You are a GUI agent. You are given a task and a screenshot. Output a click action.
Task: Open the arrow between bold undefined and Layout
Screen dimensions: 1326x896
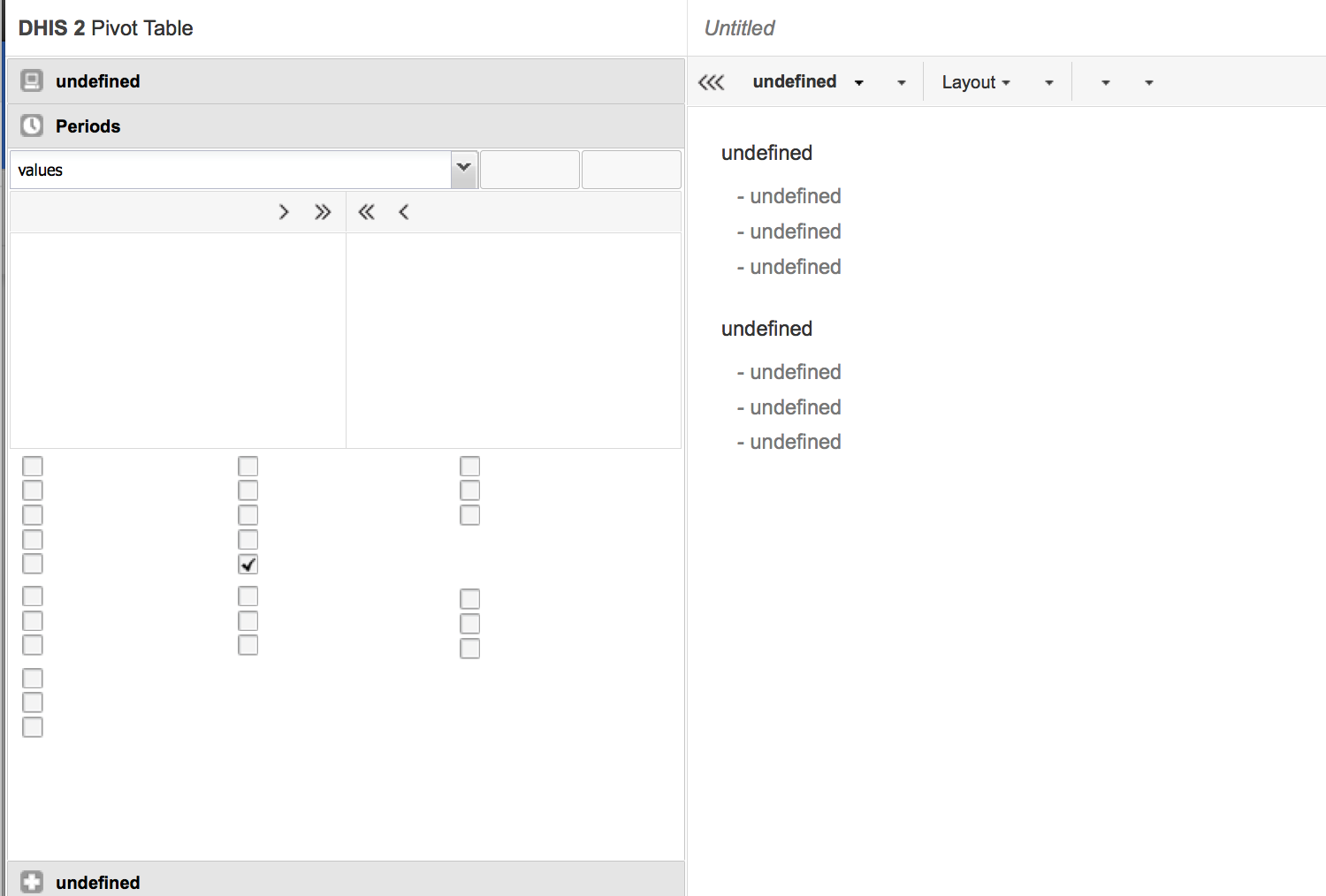click(902, 82)
